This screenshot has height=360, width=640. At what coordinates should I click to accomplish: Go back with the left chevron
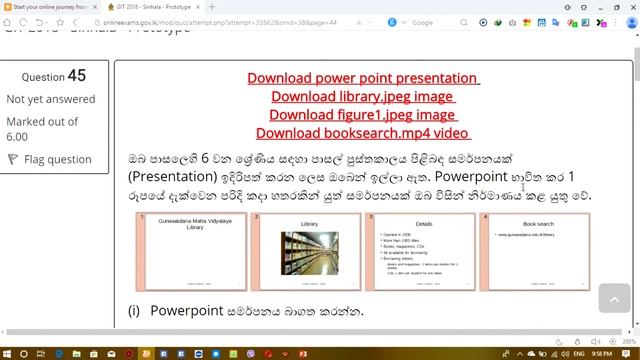click(75, 22)
